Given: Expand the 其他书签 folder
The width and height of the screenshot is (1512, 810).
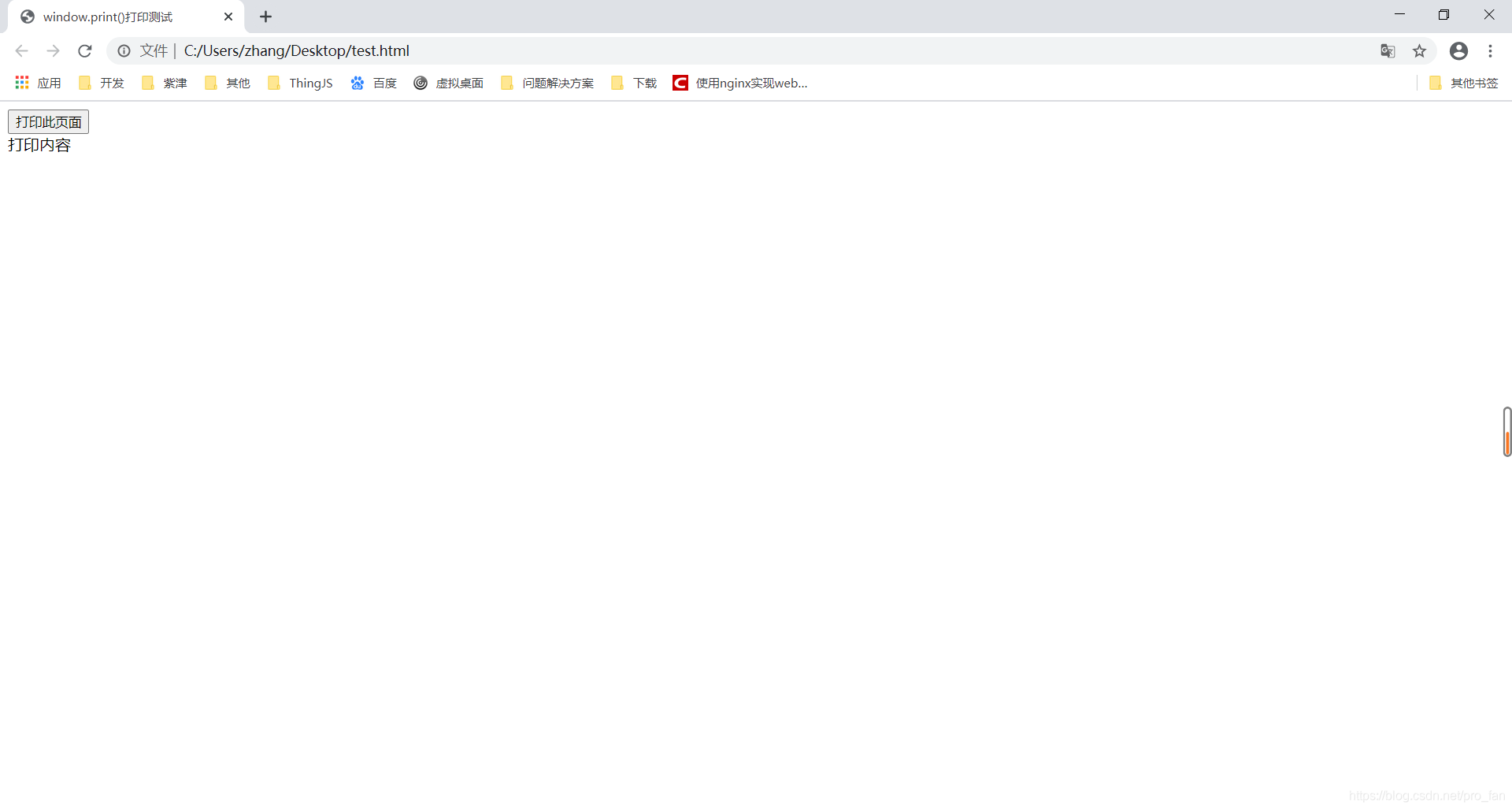Looking at the screenshot, I should [x=1464, y=83].
